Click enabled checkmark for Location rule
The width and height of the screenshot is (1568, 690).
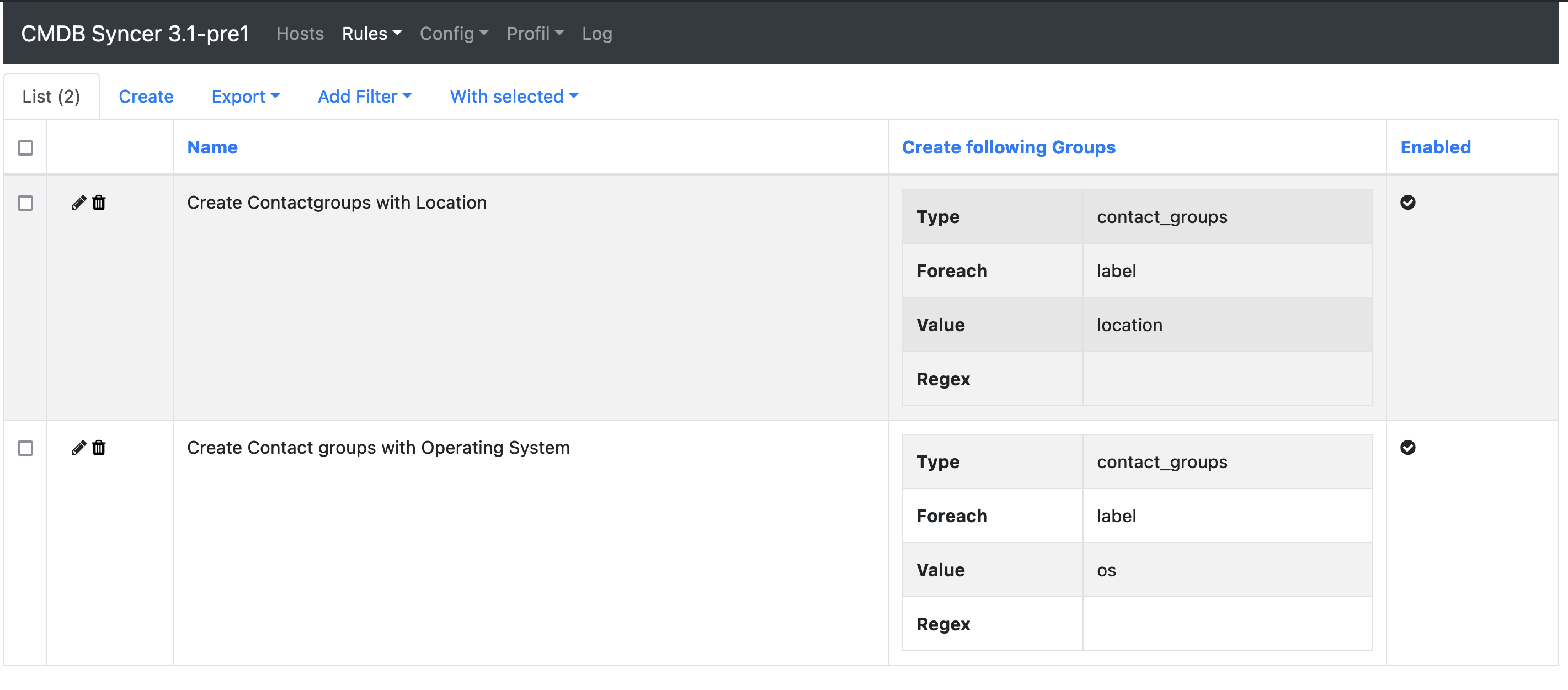coord(1407,203)
